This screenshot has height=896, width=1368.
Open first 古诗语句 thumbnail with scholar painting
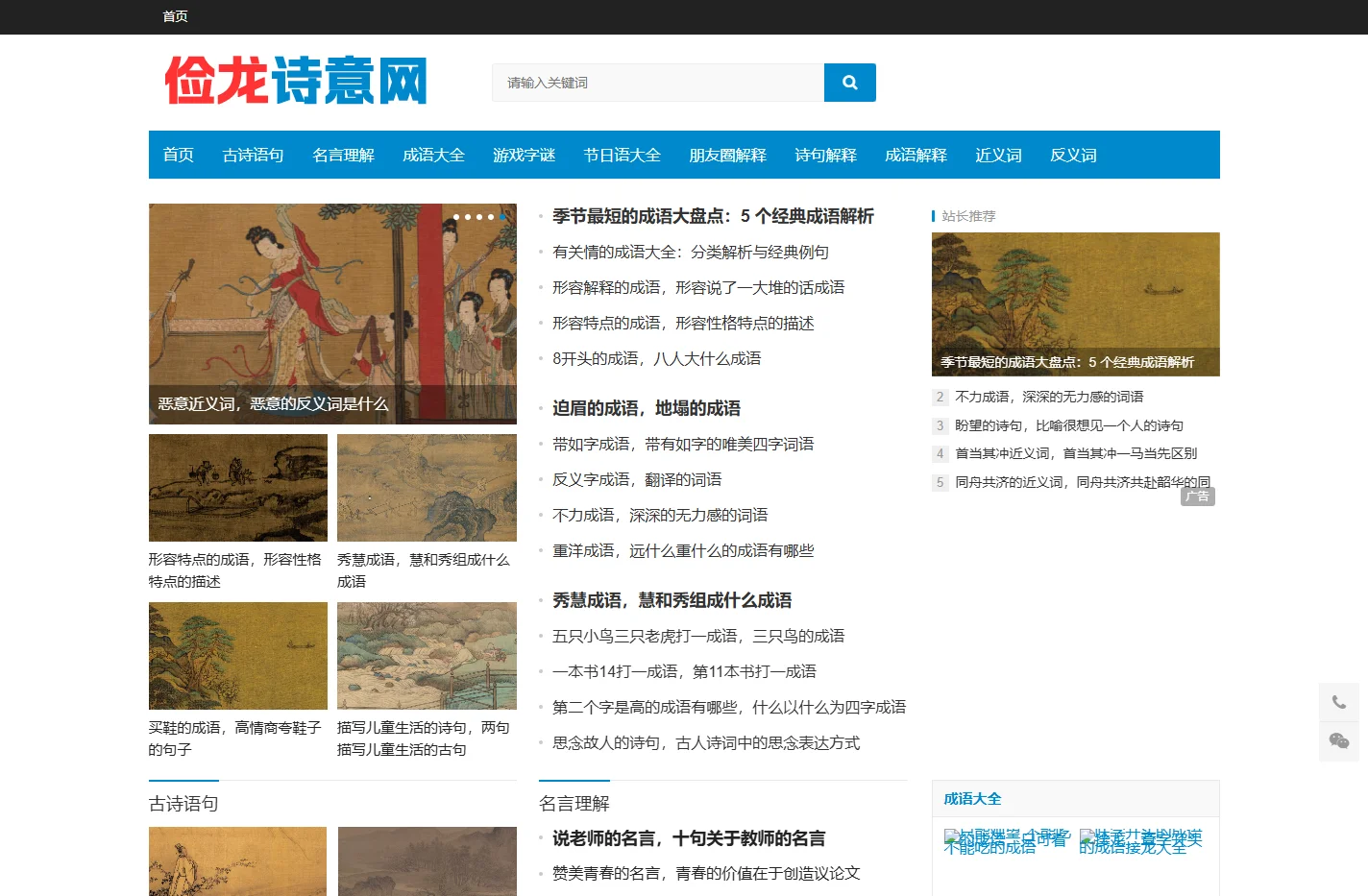pos(238,861)
